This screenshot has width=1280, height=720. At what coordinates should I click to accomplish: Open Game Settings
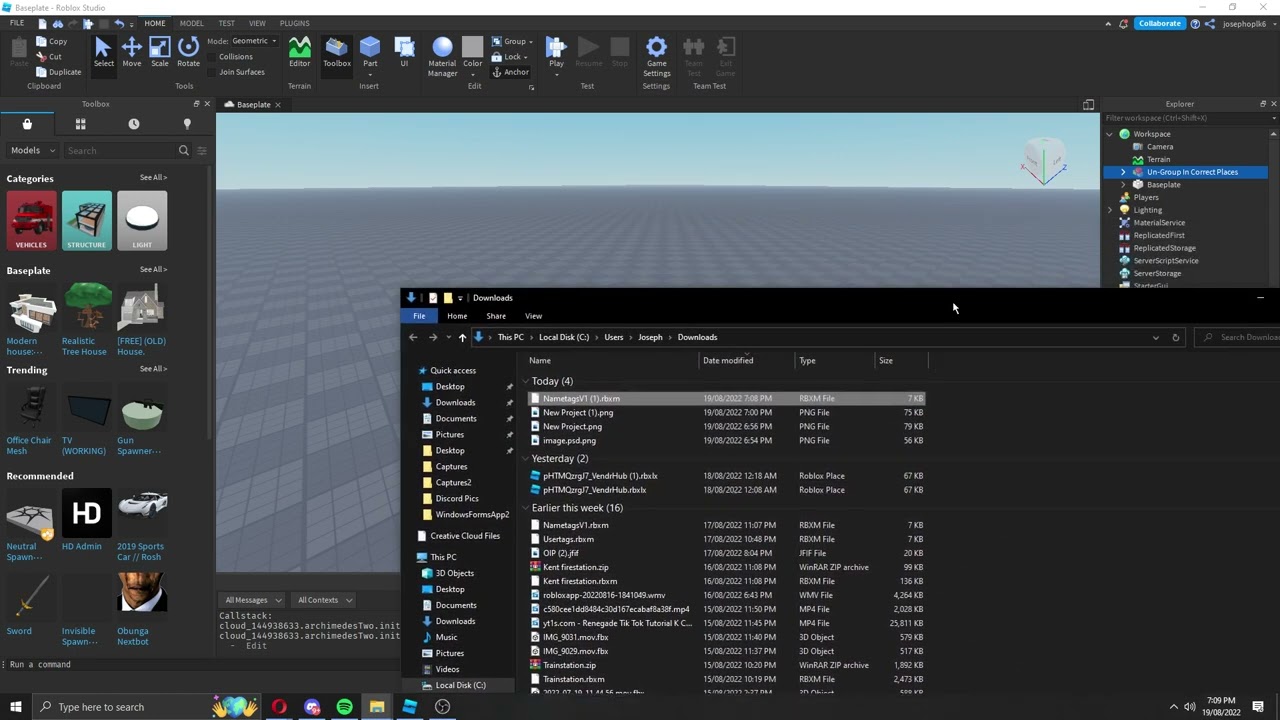tap(656, 57)
